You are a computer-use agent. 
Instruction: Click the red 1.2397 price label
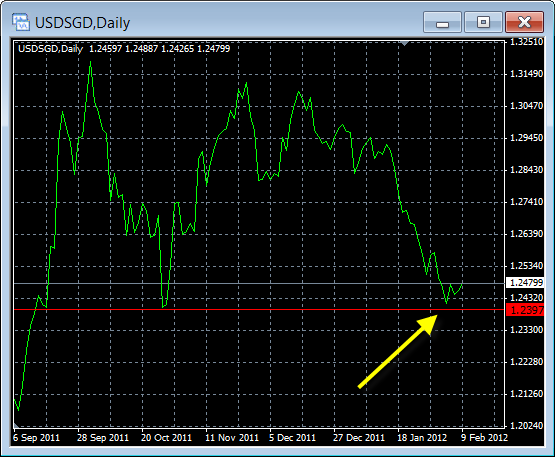tap(525, 310)
